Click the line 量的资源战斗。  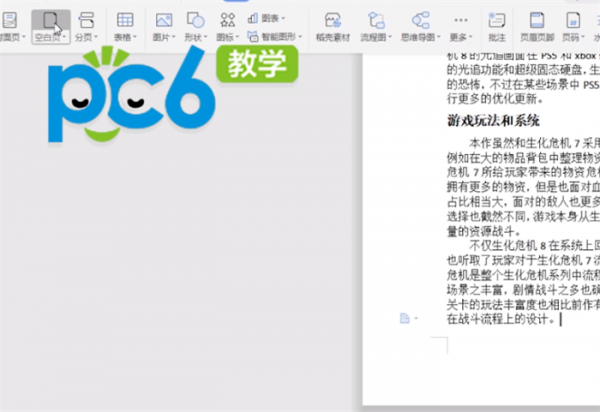484,231
